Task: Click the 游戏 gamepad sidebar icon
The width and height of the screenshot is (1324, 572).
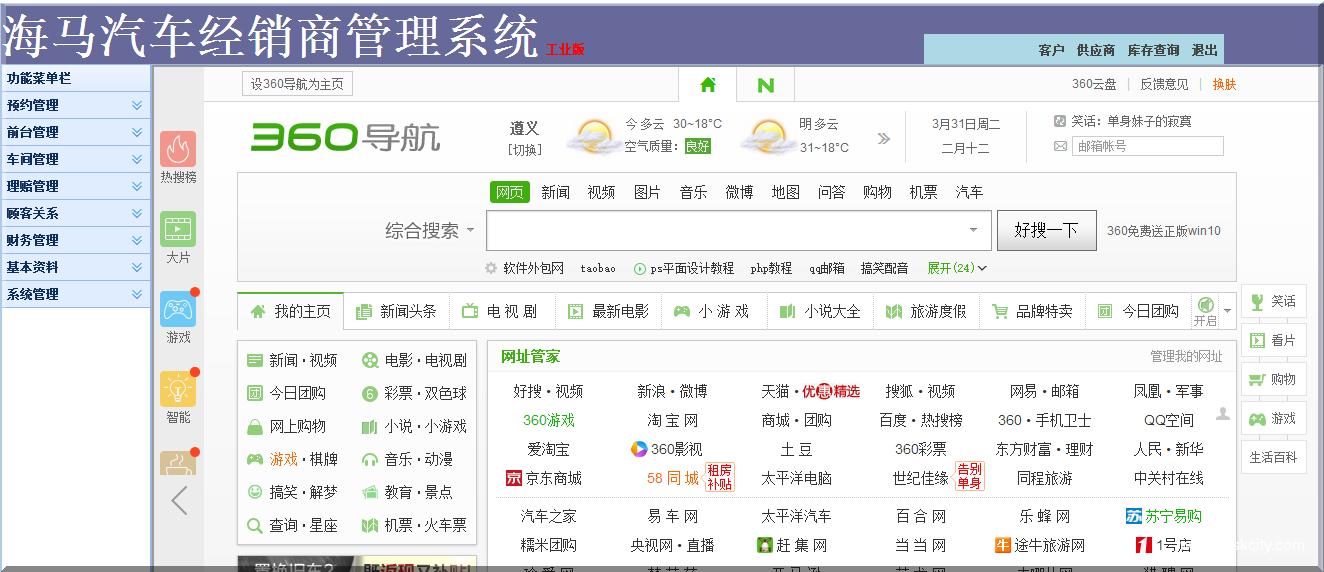Action: coord(178,310)
